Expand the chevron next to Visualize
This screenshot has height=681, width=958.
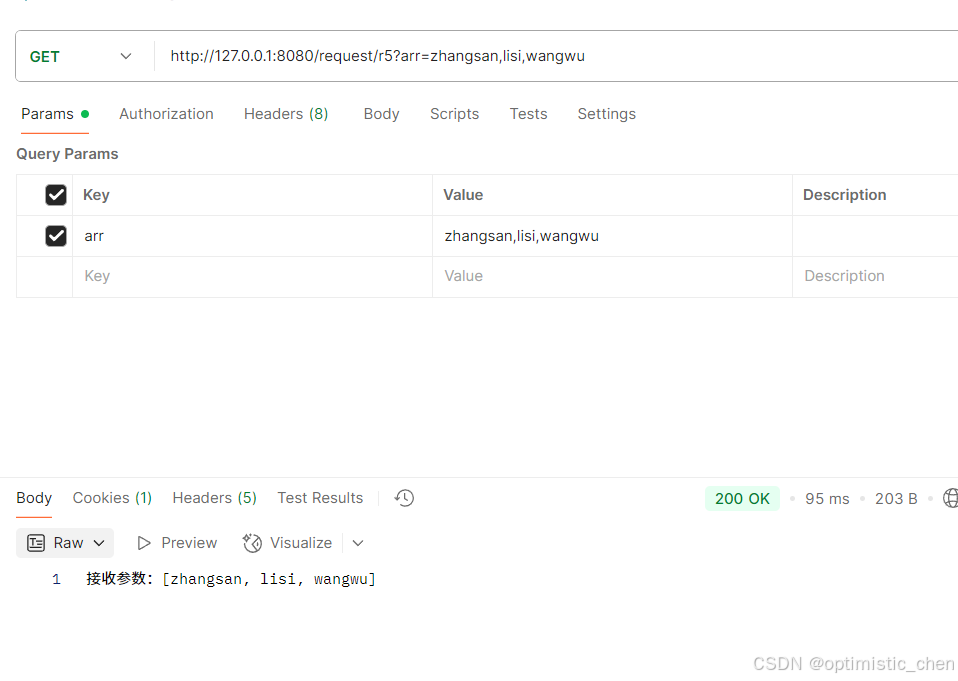[x=358, y=543]
